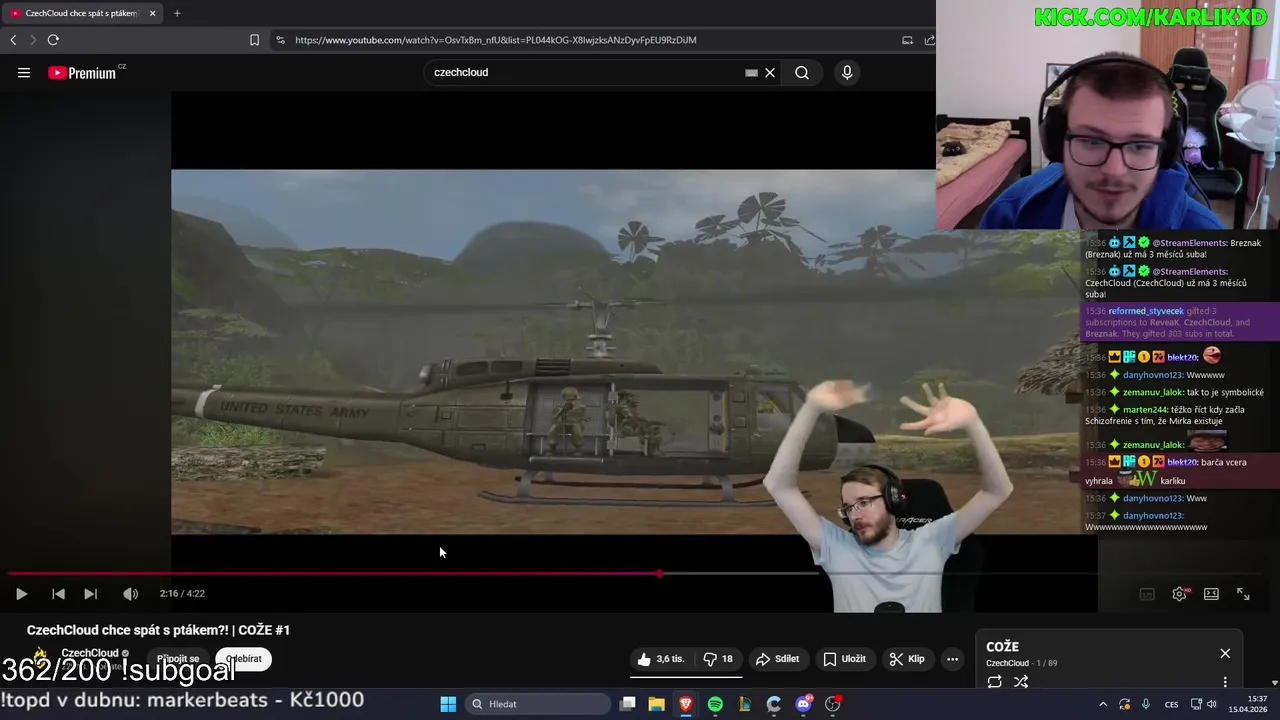Play the video with the play button
1280x720 pixels.
(21, 594)
